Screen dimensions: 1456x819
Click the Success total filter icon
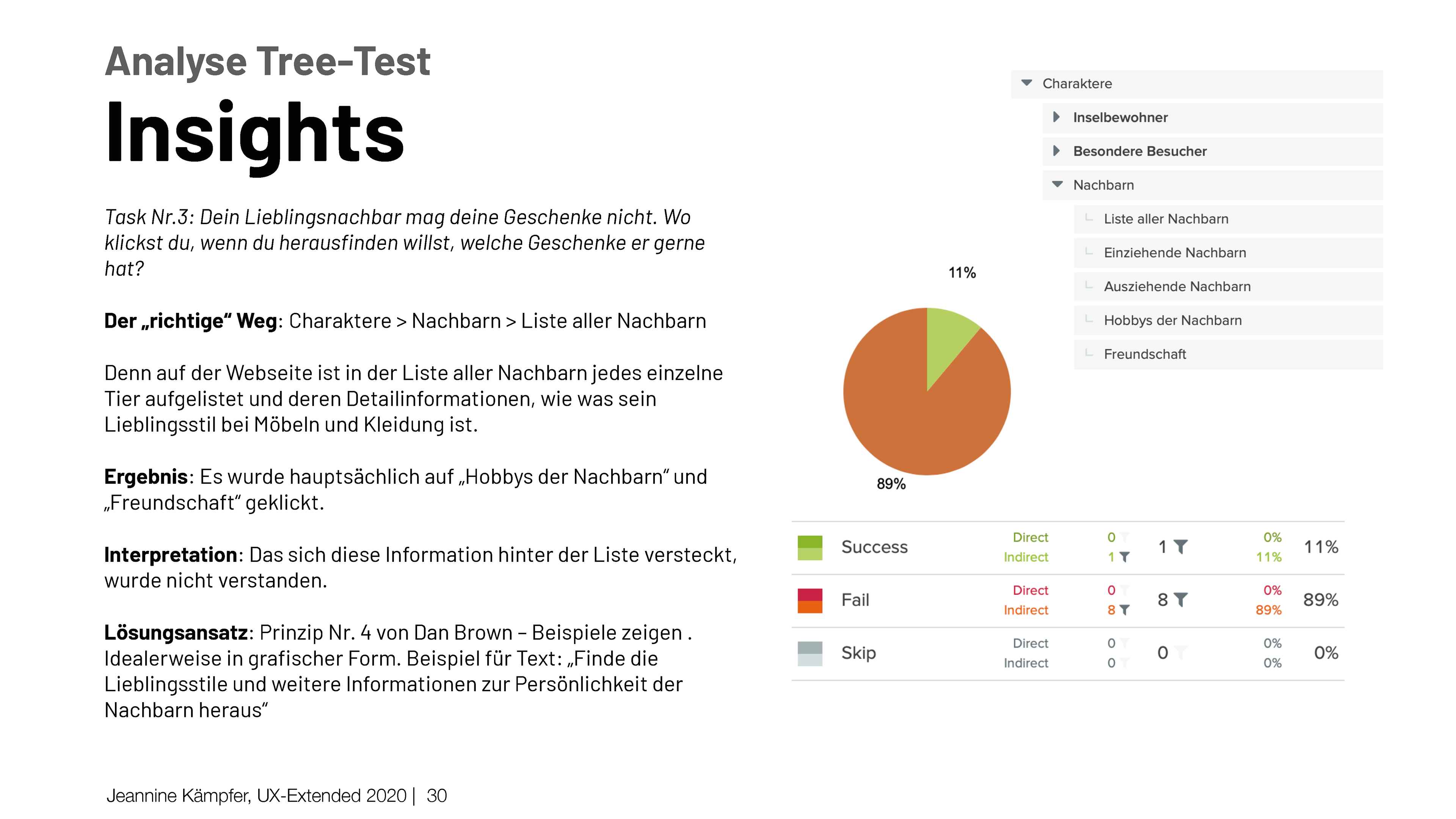pos(1181,546)
